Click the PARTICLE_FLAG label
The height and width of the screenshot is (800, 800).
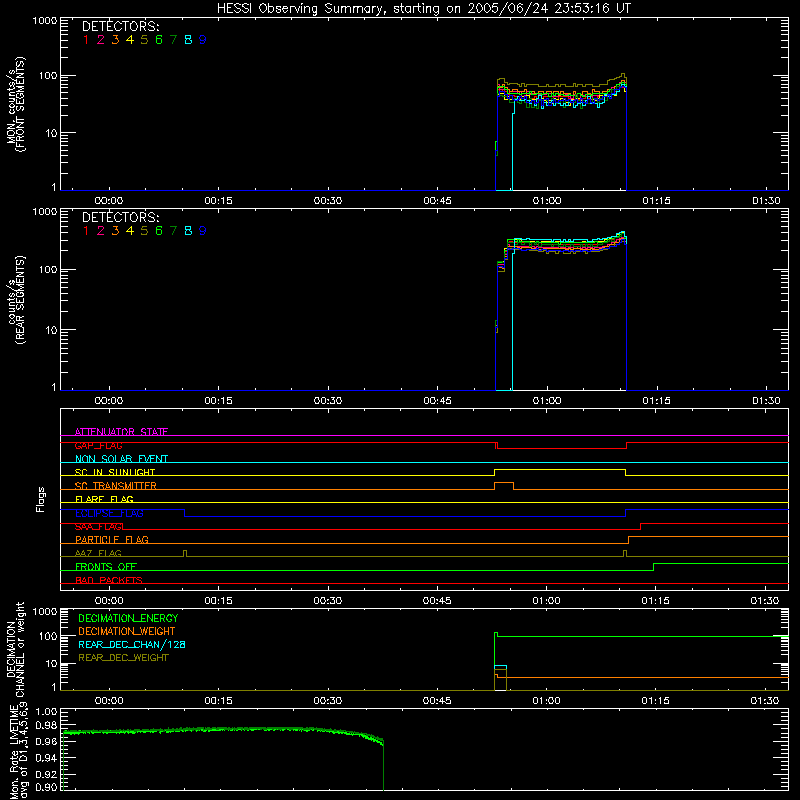click(112, 540)
